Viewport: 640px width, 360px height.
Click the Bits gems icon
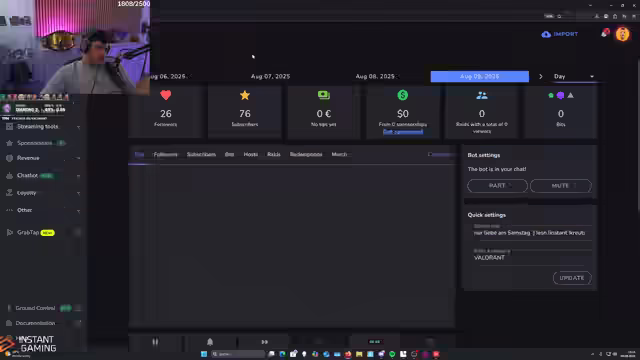[561, 95]
